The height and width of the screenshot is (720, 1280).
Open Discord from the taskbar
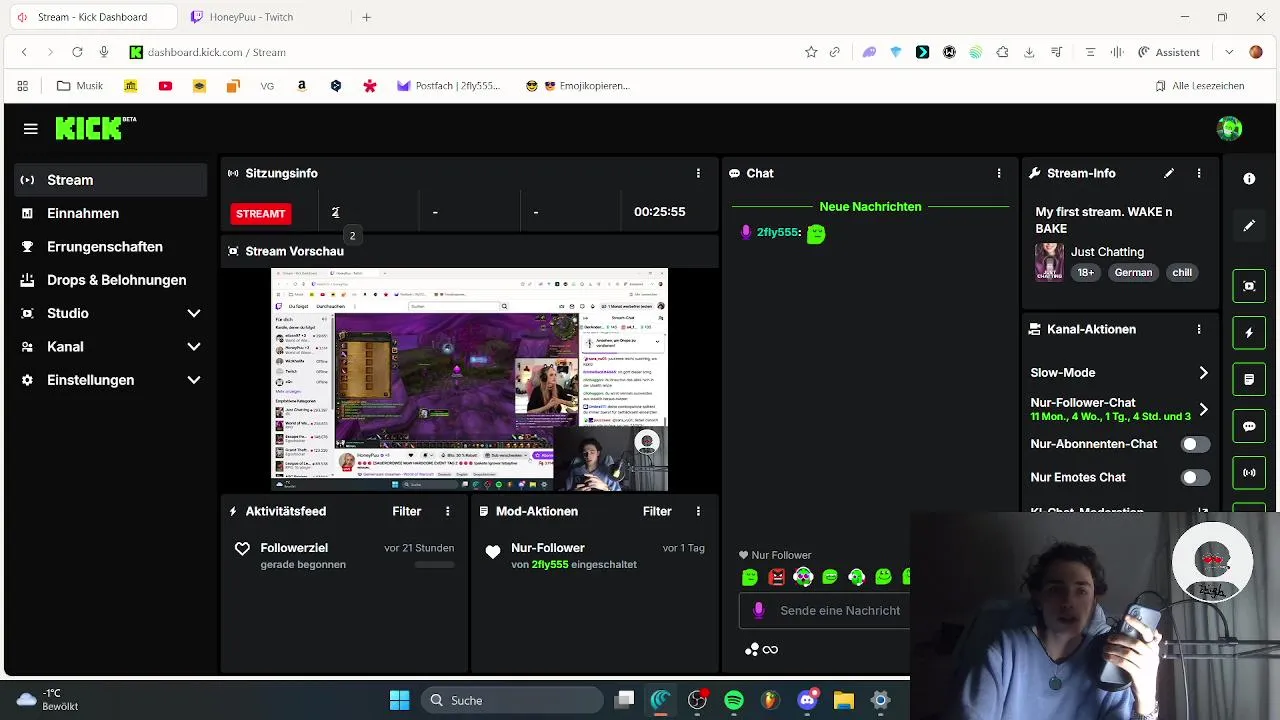pyautogui.click(x=808, y=700)
